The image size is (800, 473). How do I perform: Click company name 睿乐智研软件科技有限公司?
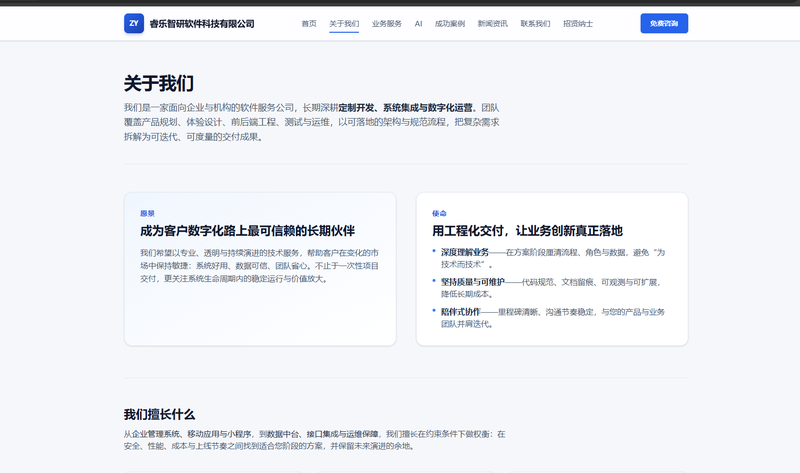coord(202,24)
